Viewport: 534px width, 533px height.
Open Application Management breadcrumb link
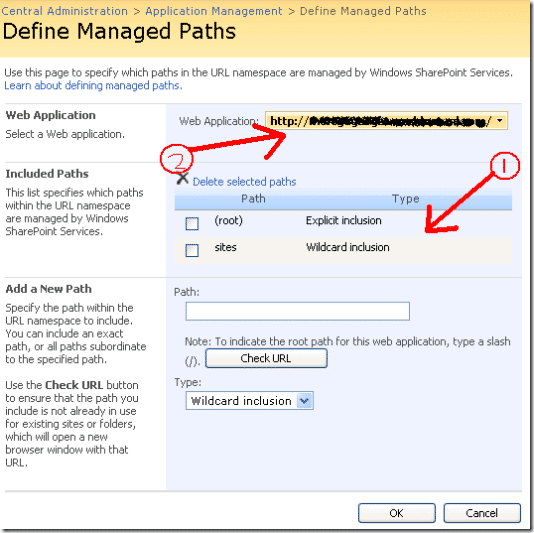point(214,11)
